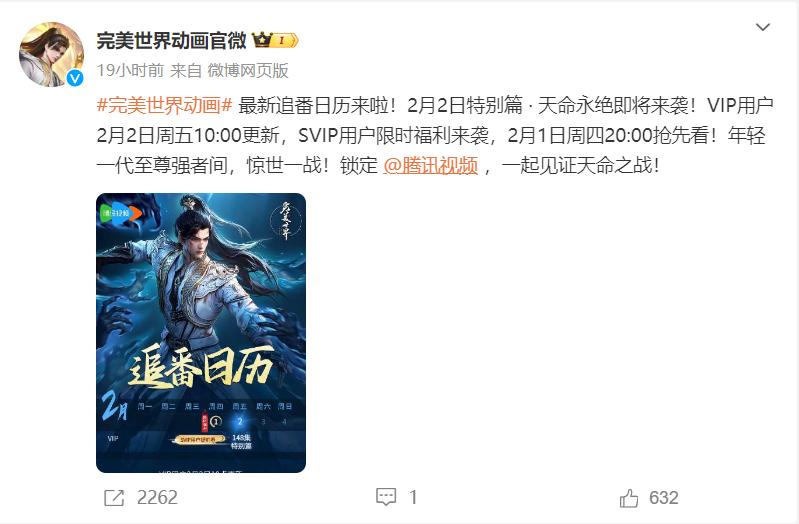
Task: Enlarge the 追番日历 poster thumbnail
Action: coord(201,333)
